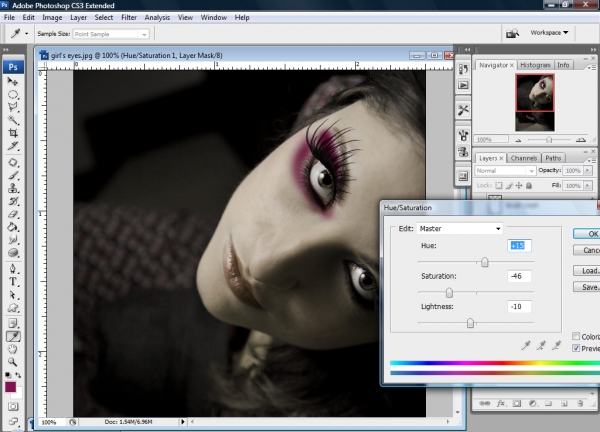Select the Custom Shape tool

point(13,308)
